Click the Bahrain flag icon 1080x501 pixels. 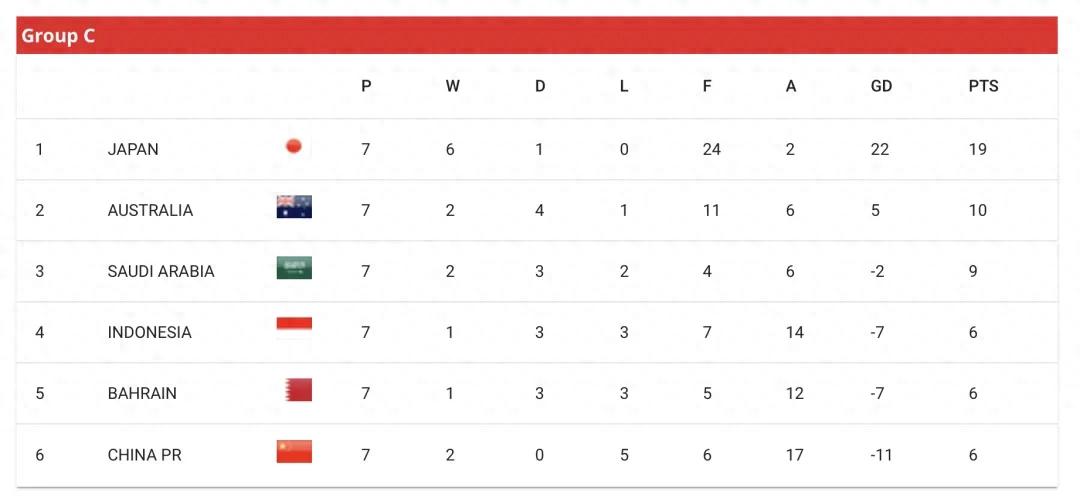[298, 390]
